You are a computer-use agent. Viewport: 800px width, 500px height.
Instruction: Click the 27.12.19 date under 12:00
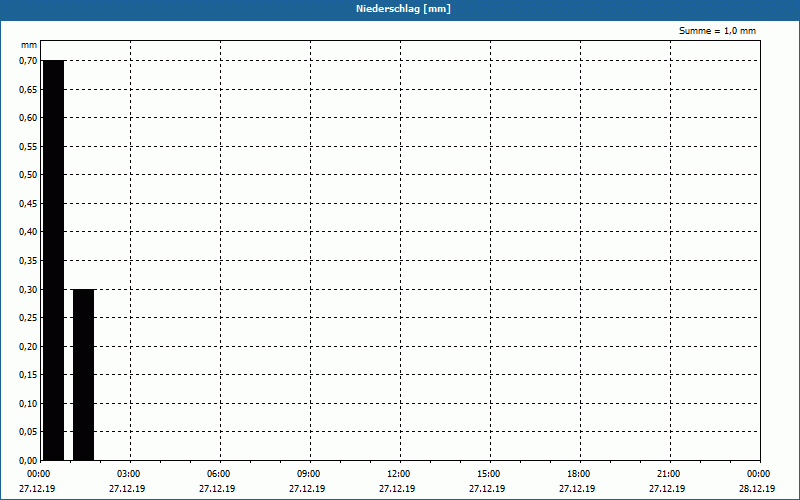click(397, 488)
